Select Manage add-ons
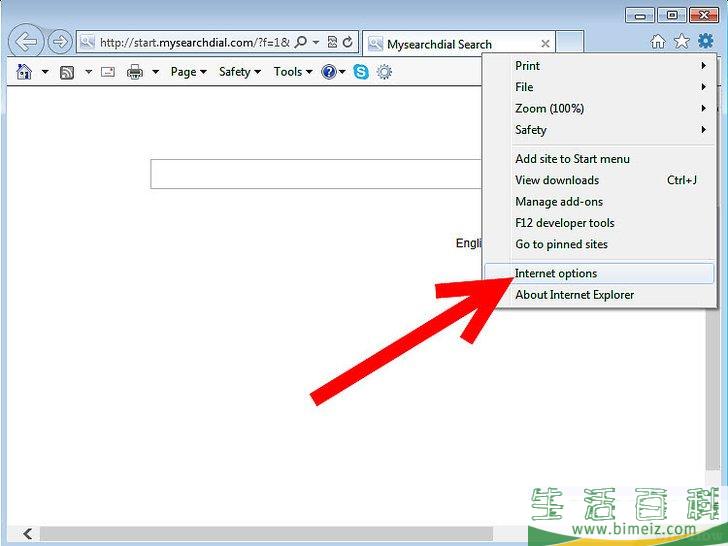Viewport: 728px width, 546px height. click(599, 202)
